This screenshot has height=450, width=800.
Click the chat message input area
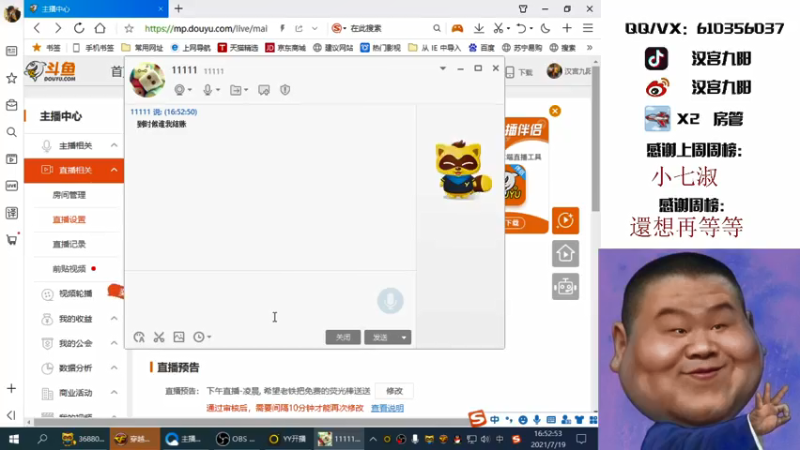tap(270, 301)
